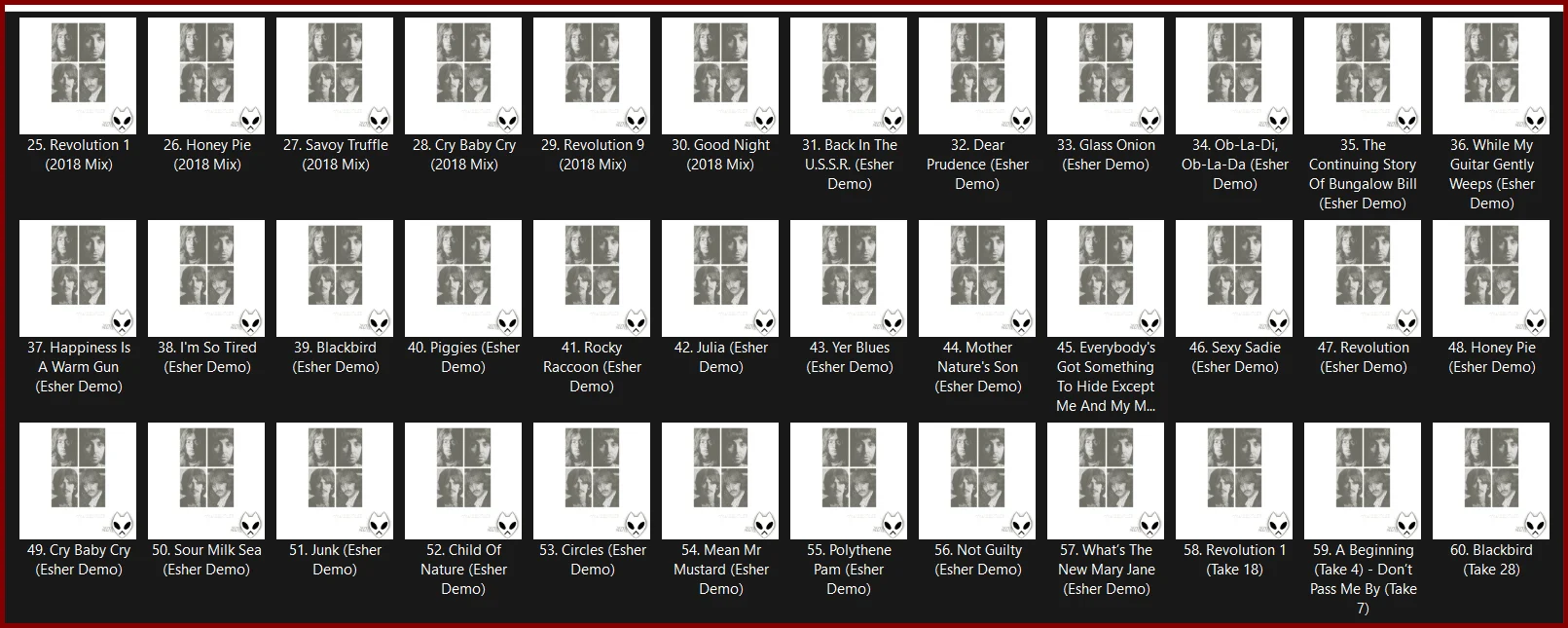
Task: Select the artwork for 26. Honey Pie (2018 Mix)
Action: point(206,76)
